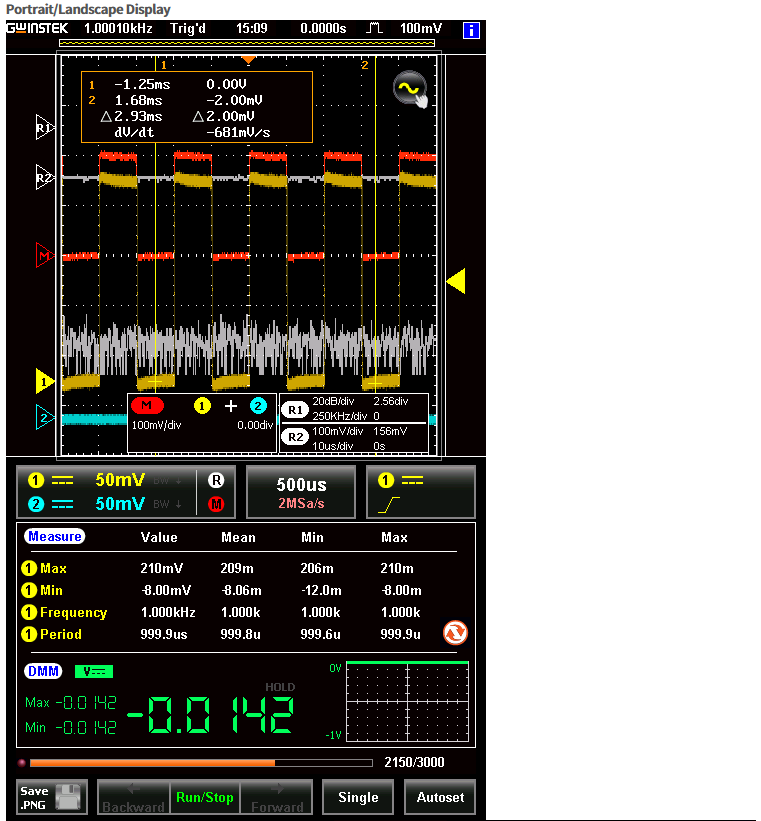Screen dimensions: 761x821
Task: Open the Measure menu label
Action: [x=54, y=536]
